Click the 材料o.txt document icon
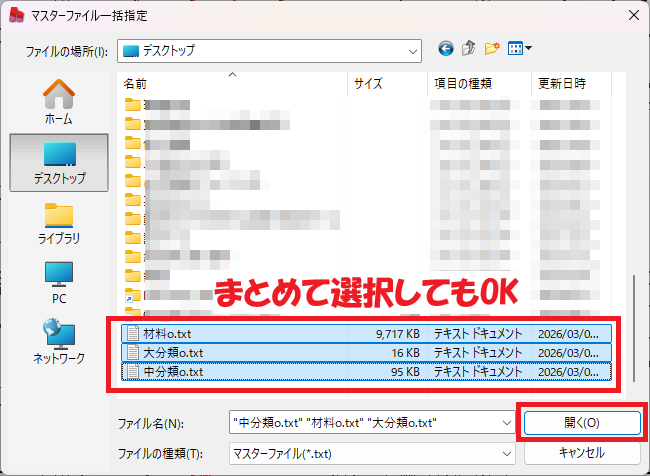650x476 pixels. [133, 334]
